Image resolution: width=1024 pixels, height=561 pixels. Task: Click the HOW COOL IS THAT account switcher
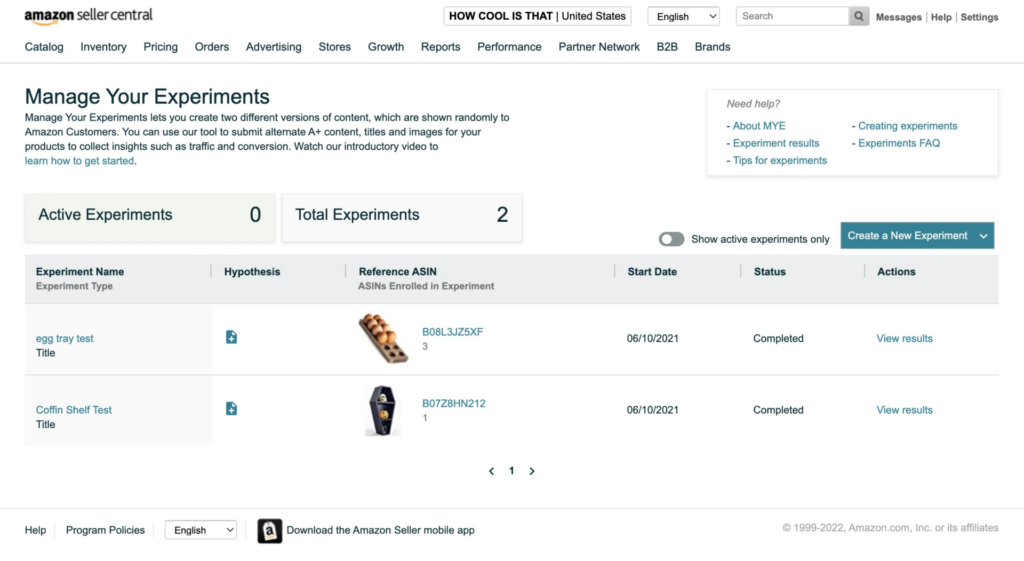coord(537,16)
